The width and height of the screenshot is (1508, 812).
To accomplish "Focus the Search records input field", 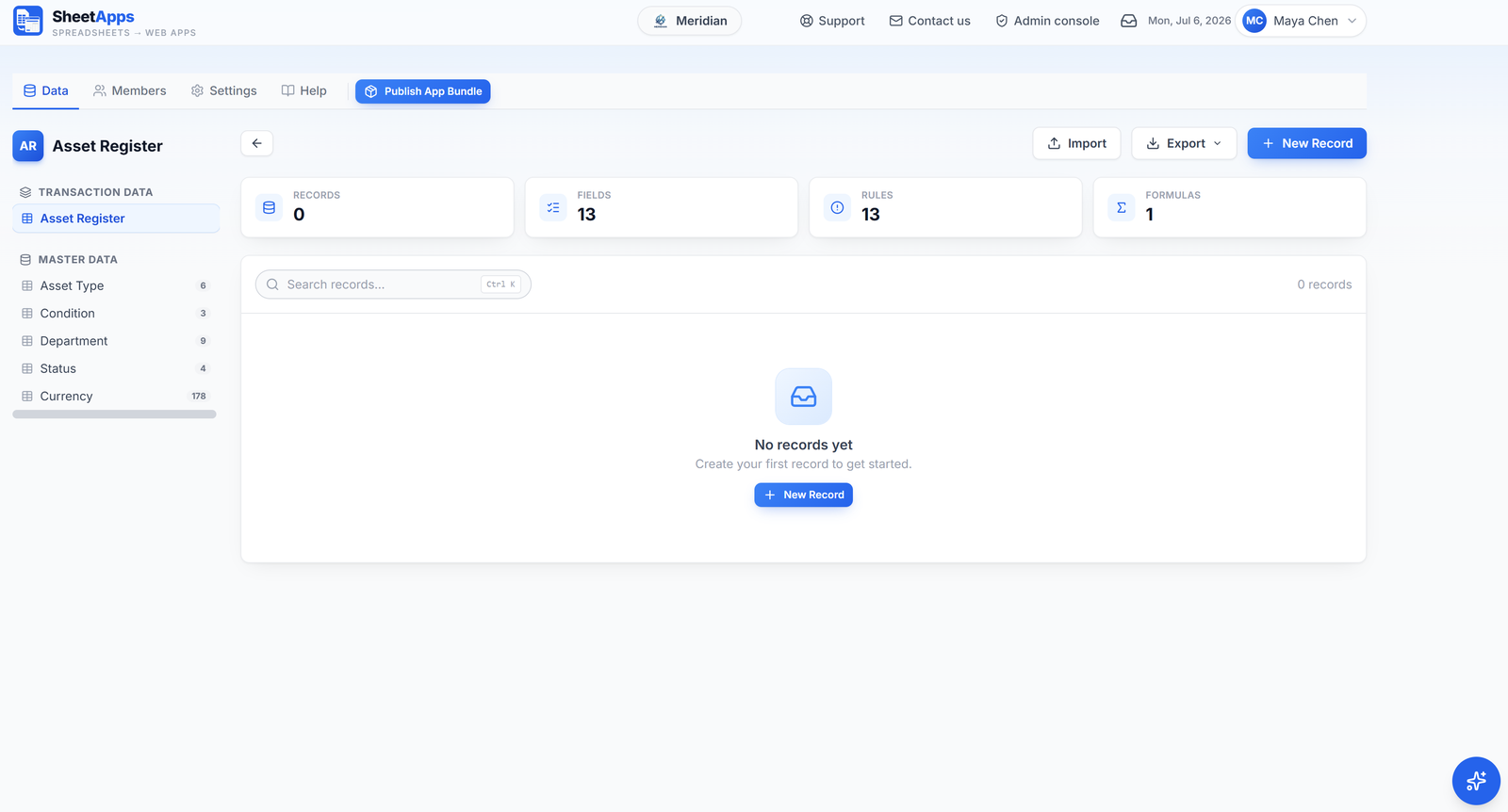I will click(x=393, y=284).
